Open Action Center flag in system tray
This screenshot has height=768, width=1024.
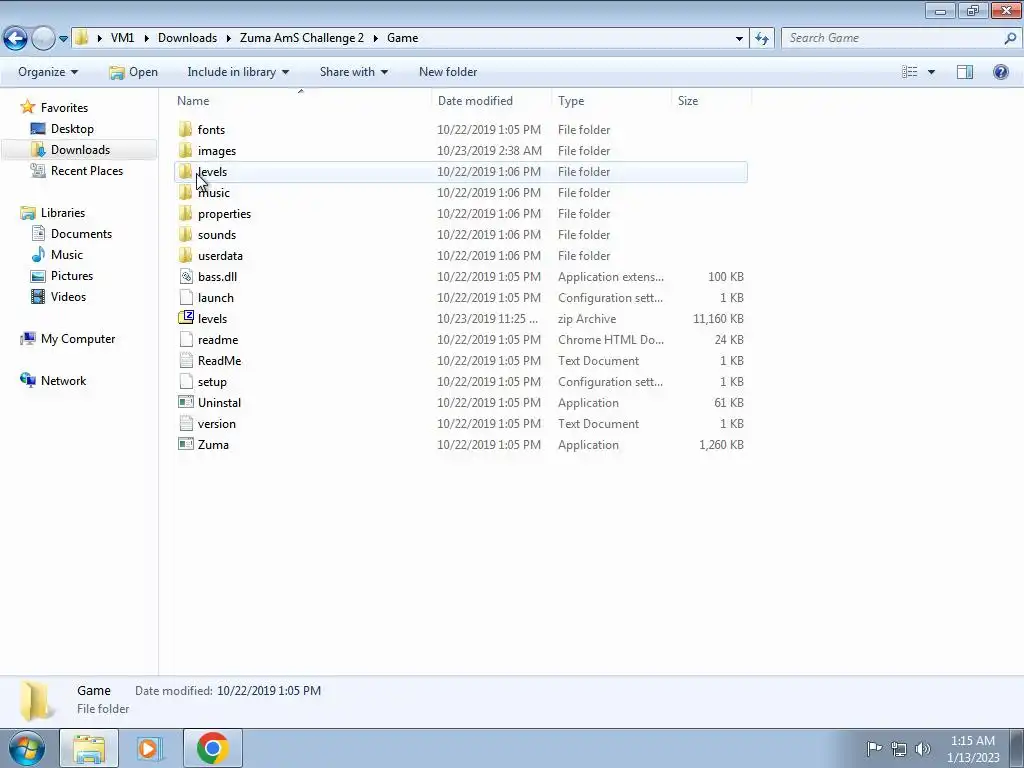[x=874, y=748]
